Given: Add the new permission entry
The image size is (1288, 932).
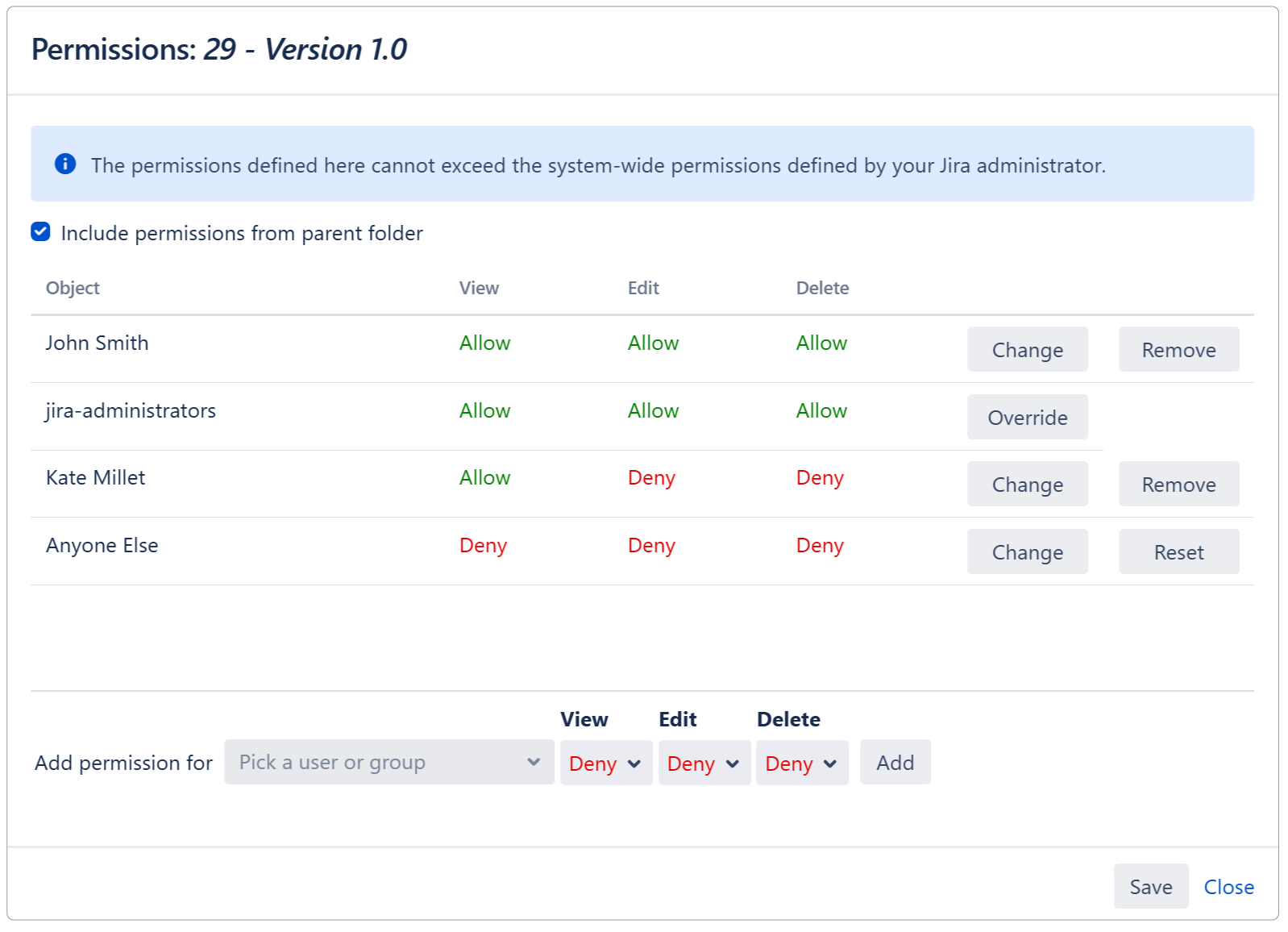Looking at the screenshot, I should pos(895,762).
